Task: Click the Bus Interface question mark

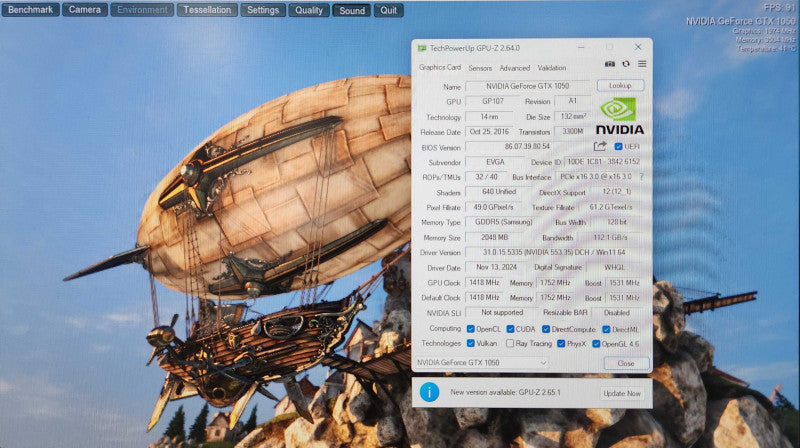Action: click(x=641, y=177)
